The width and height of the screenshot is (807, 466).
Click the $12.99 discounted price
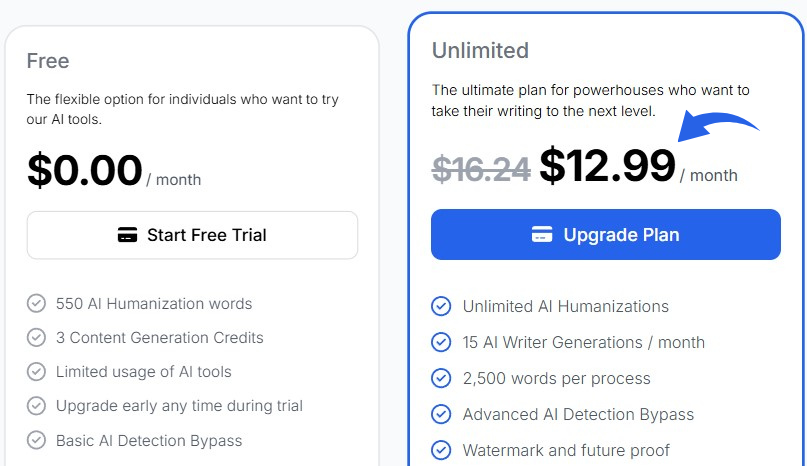pos(607,165)
